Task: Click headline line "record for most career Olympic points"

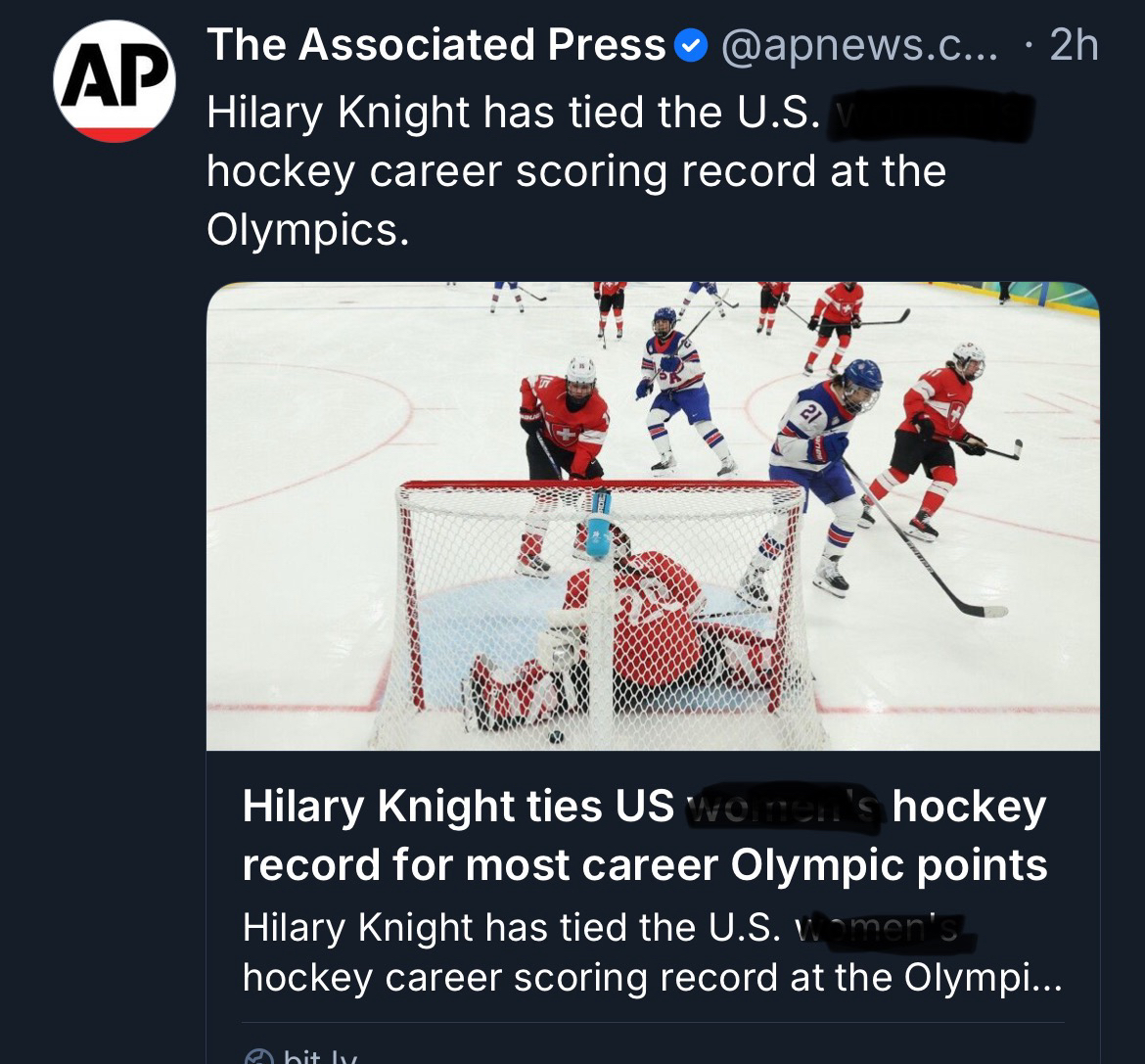Action: (644, 864)
